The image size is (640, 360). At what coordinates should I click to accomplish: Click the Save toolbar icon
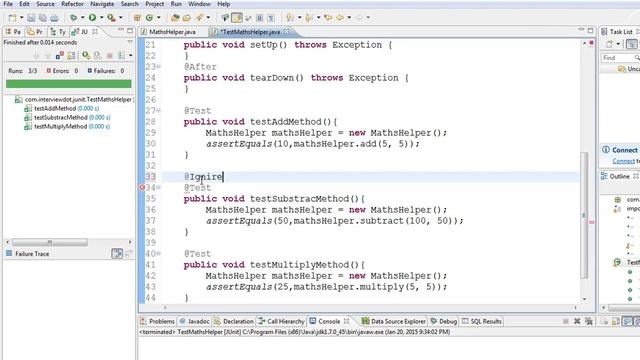pyautogui.click(x=31, y=18)
